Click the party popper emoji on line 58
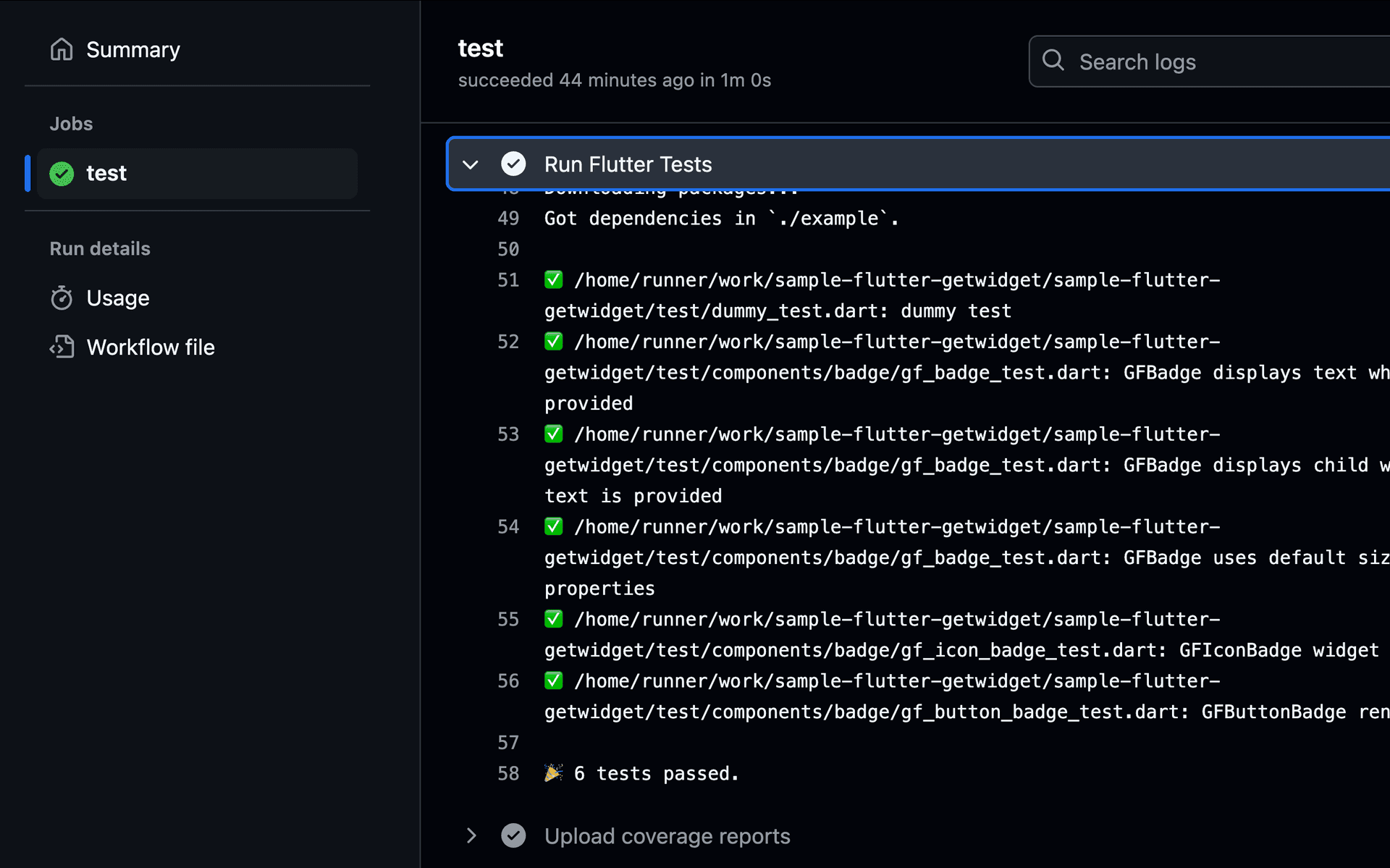 553,773
